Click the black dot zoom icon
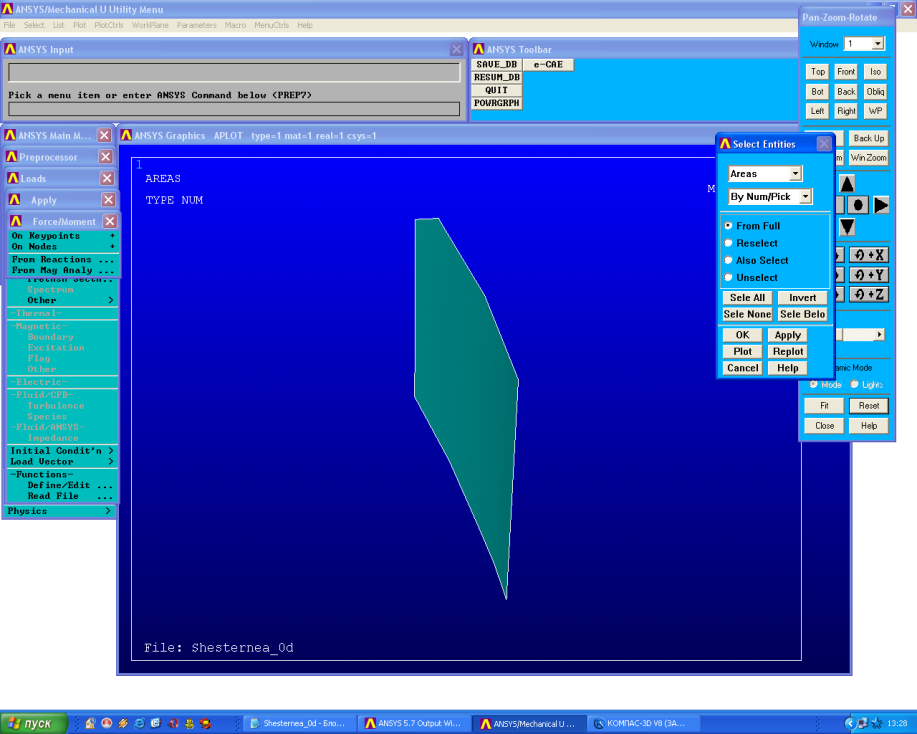Screen dimensions: 917x734 point(858,205)
